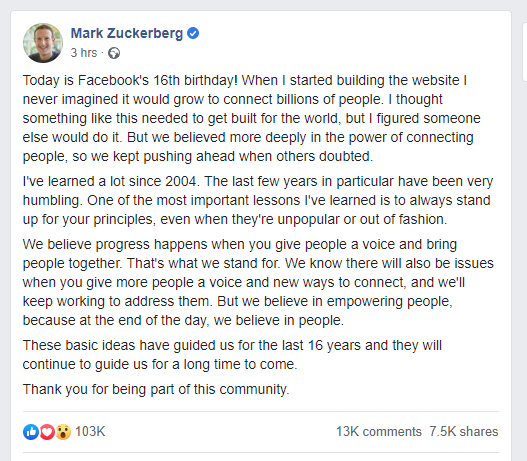Open the 13K comments link
The height and width of the screenshot is (461, 527).
(379, 431)
